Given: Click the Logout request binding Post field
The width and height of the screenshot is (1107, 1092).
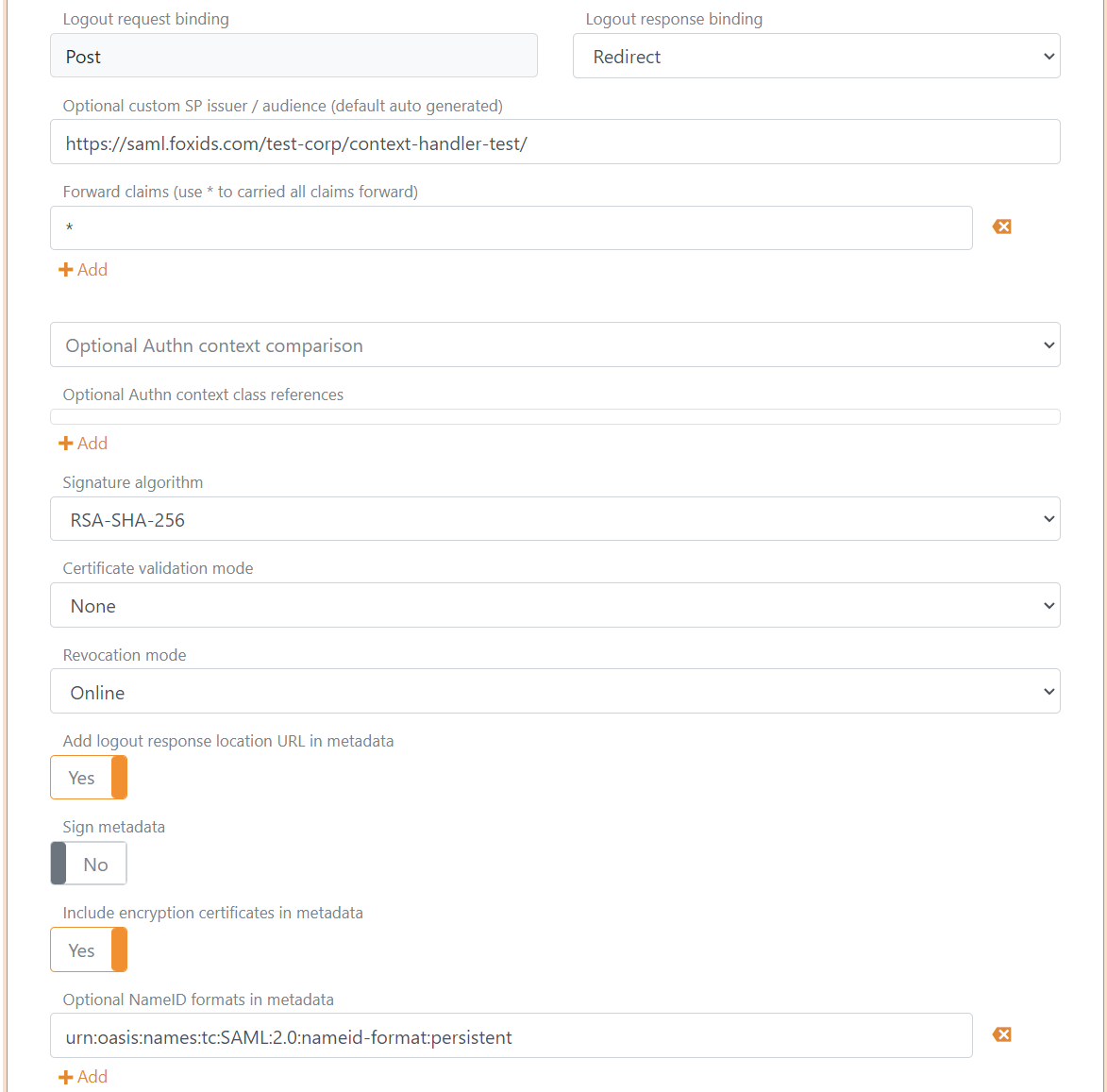Looking at the screenshot, I should click(x=294, y=56).
